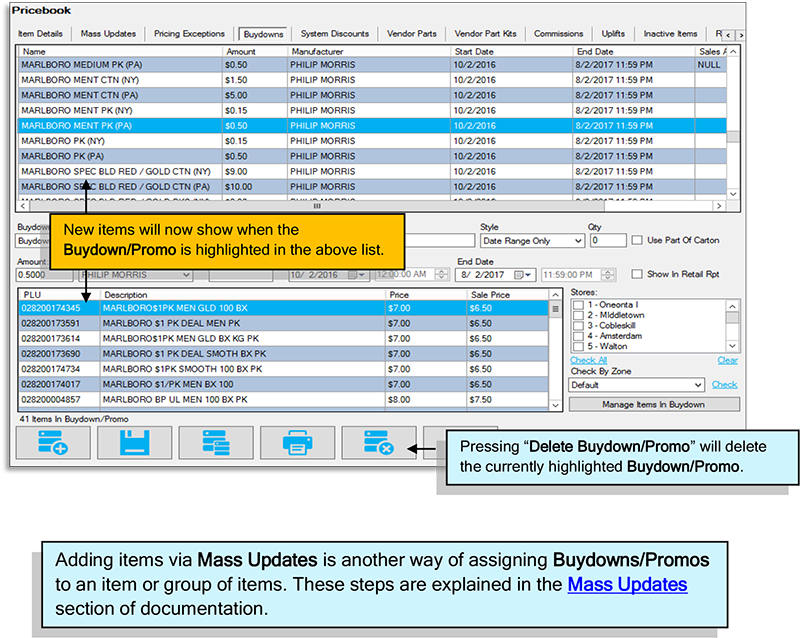The width and height of the screenshot is (800, 638).
Task: Expand the Check By Zone Default dropdown
Action: tap(637, 385)
